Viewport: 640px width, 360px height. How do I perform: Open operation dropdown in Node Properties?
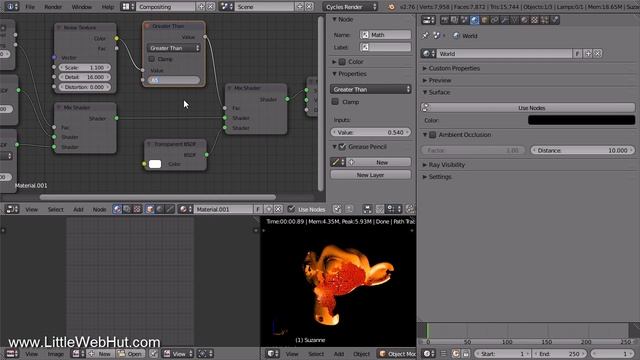[x=371, y=89]
